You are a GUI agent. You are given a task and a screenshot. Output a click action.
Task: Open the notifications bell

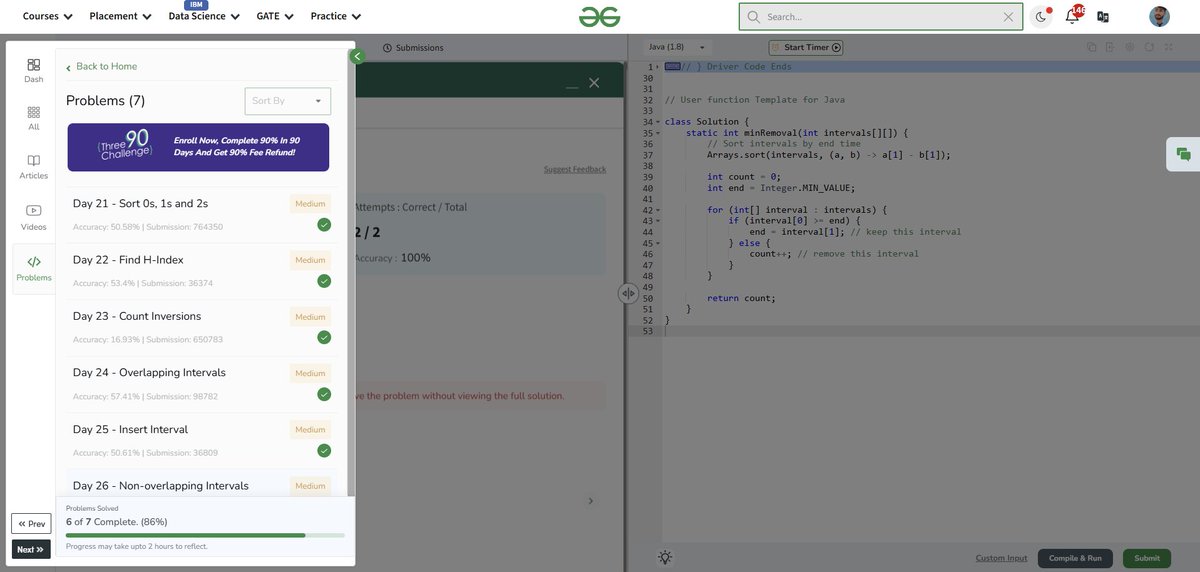[x=1072, y=15]
